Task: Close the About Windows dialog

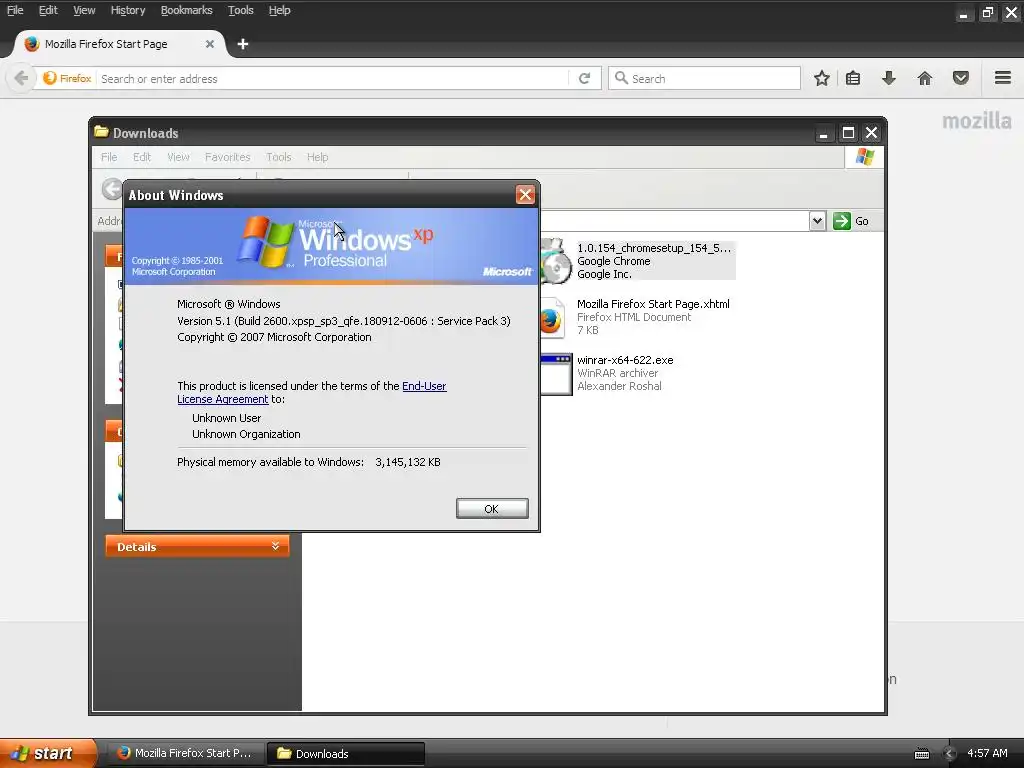Action: click(x=525, y=195)
